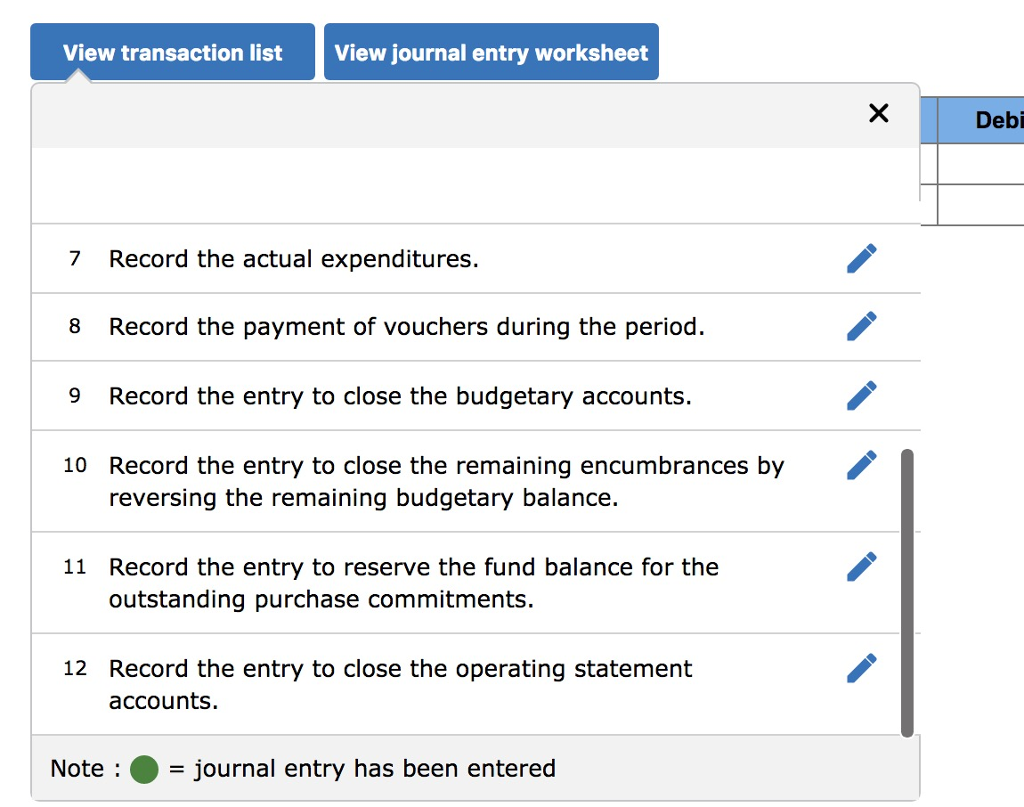This screenshot has height=807, width=1024.
Task: Click second empty Debit cell in worksheet
Action: click(981, 205)
